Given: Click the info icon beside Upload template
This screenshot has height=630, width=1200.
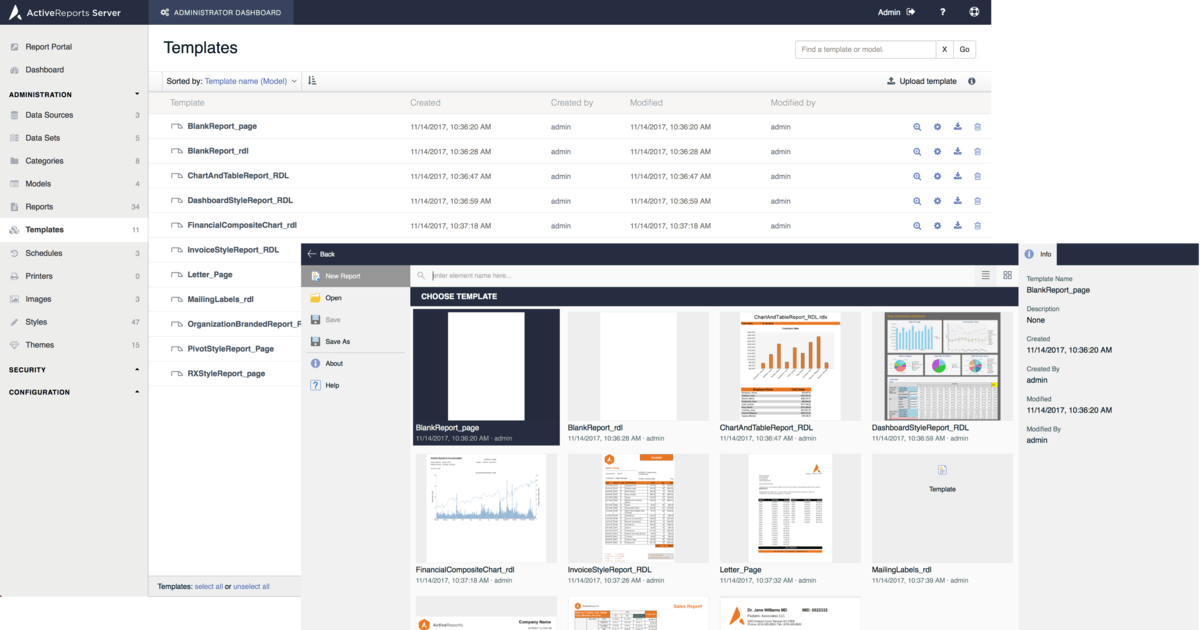Looking at the screenshot, I should click(972, 81).
